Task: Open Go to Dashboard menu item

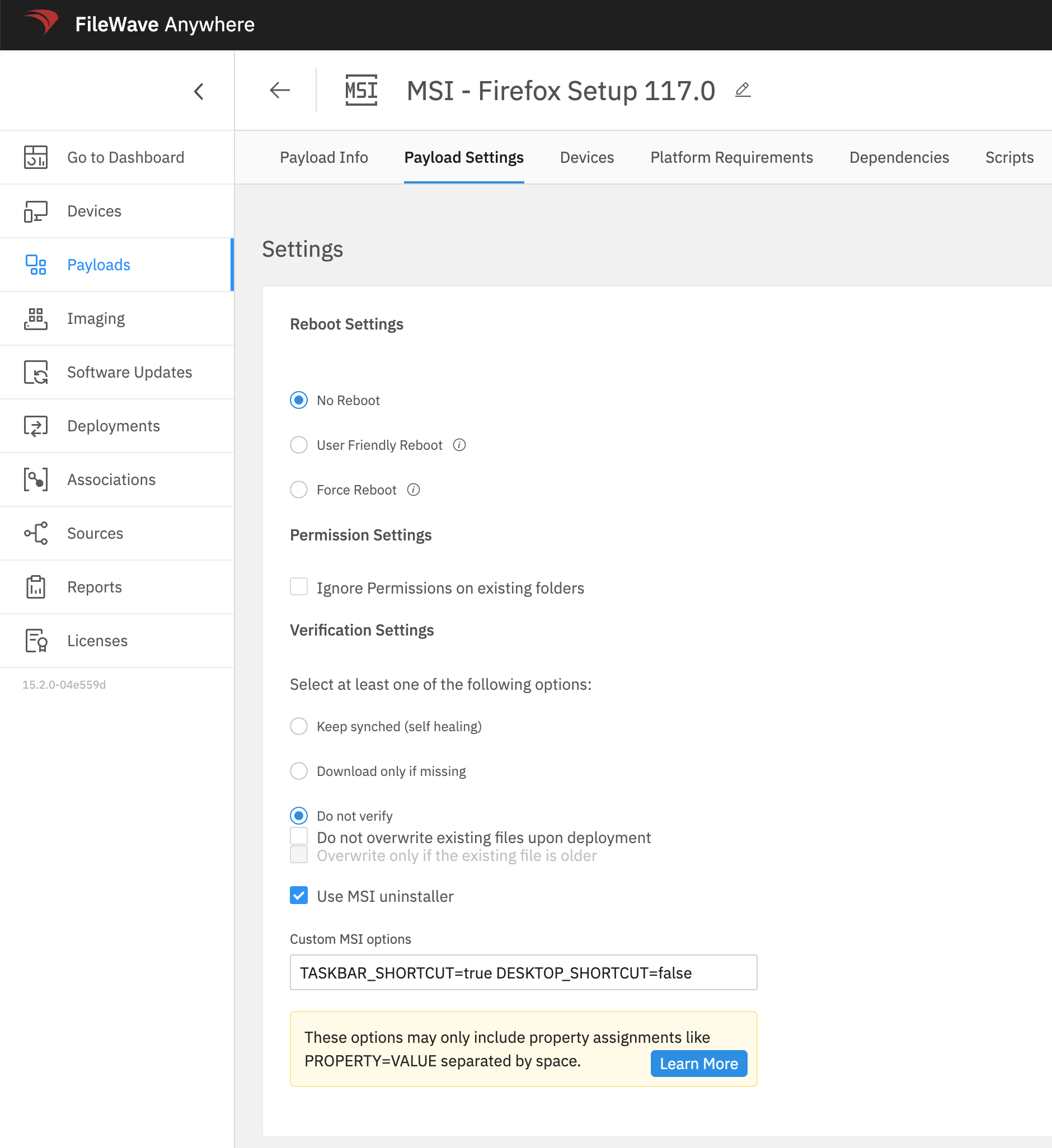Action: click(x=125, y=157)
